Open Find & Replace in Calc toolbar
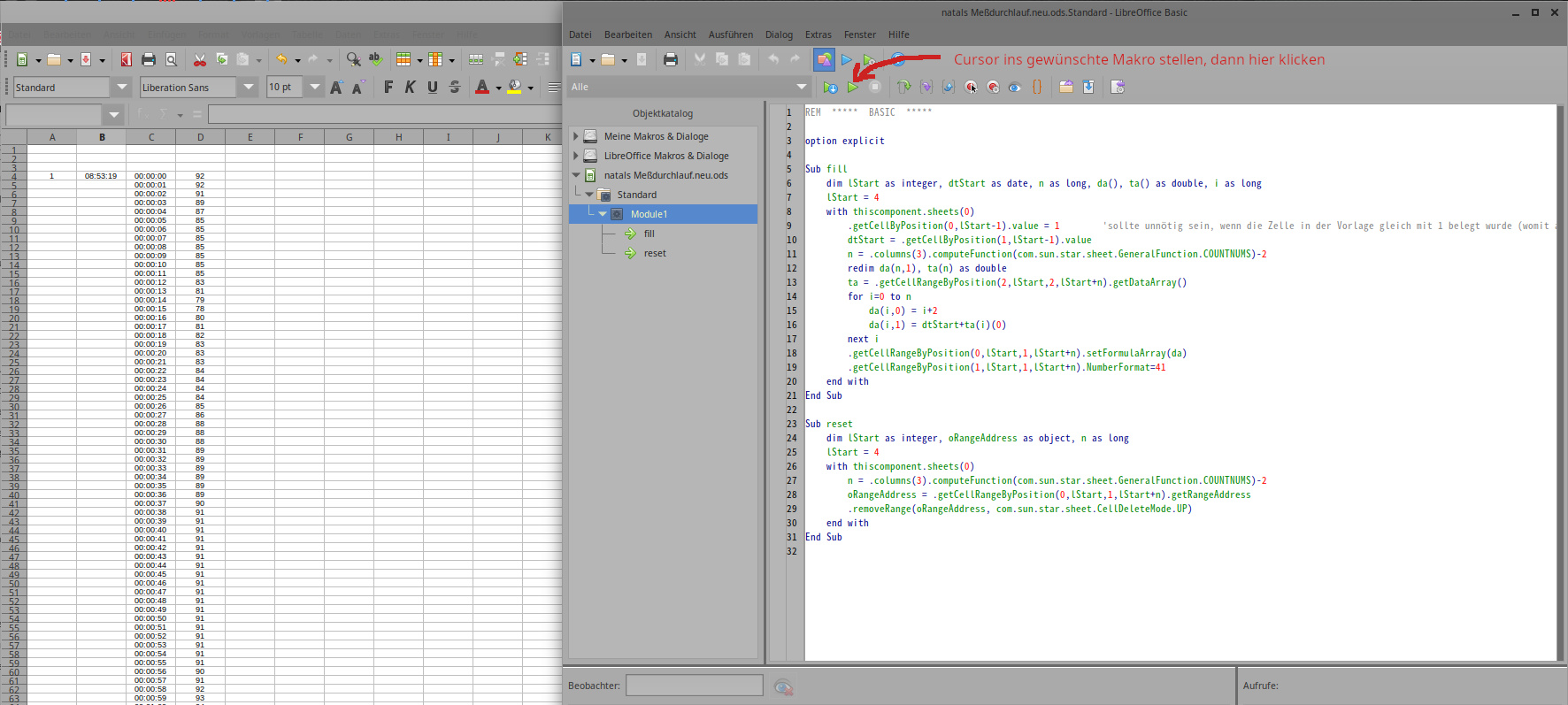Viewport: 1568px width, 705px height. (x=353, y=59)
